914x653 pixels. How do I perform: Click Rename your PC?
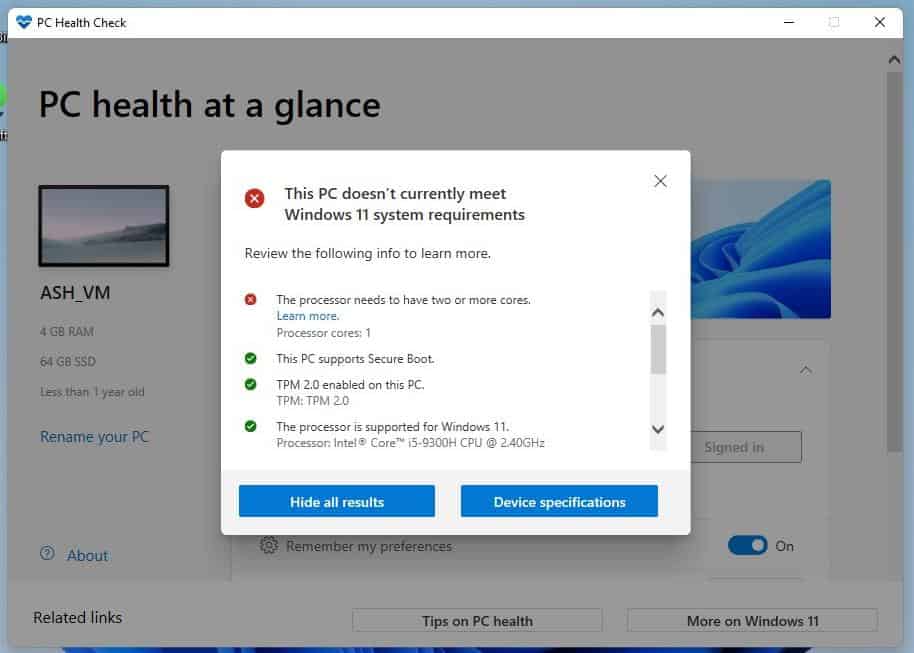coord(94,436)
